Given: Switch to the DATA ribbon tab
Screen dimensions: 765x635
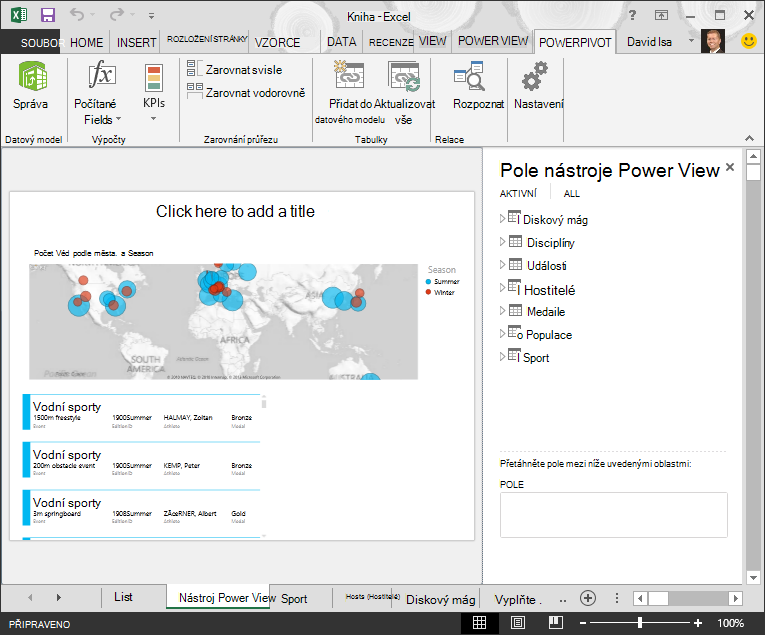Looking at the screenshot, I should point(342,42).
